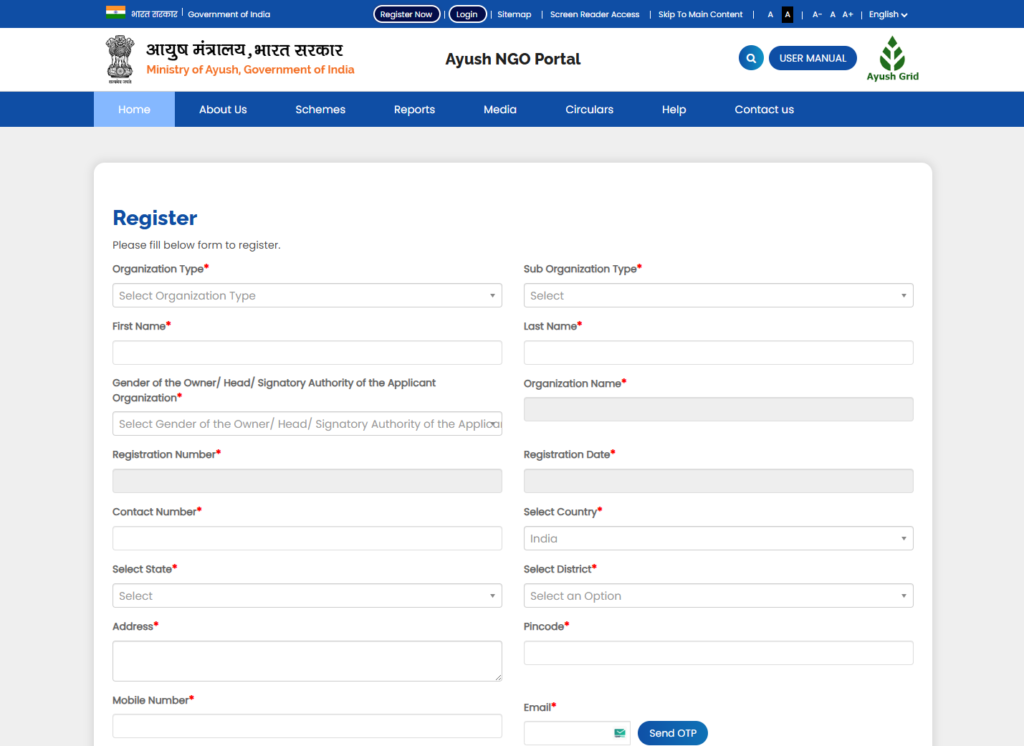Go to the Circulars menu item
Viewport: 1024px width, 746px height.
[x=589, y=110]
